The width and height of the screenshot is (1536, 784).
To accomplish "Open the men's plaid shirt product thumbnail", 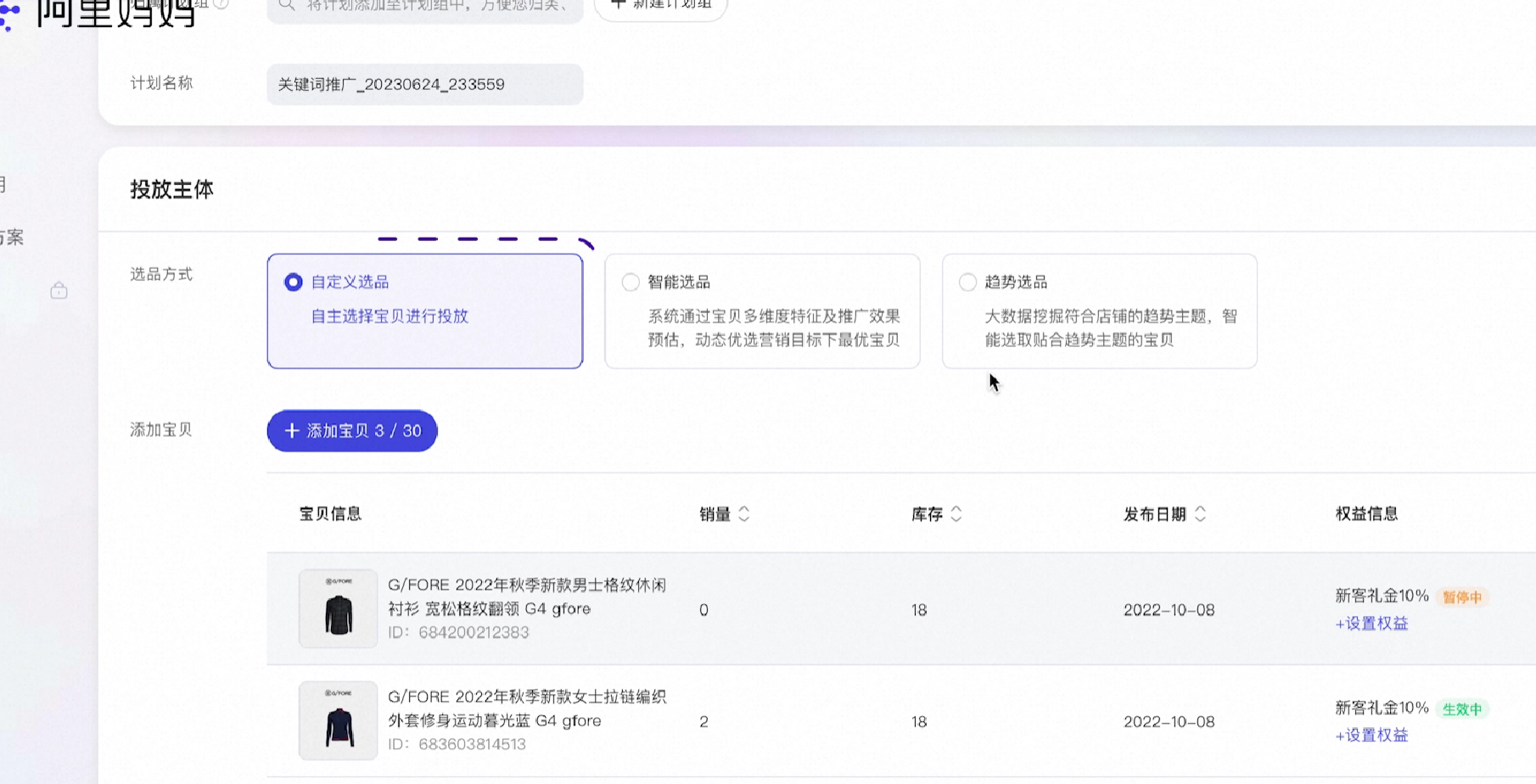I will [x=339, y=608].
